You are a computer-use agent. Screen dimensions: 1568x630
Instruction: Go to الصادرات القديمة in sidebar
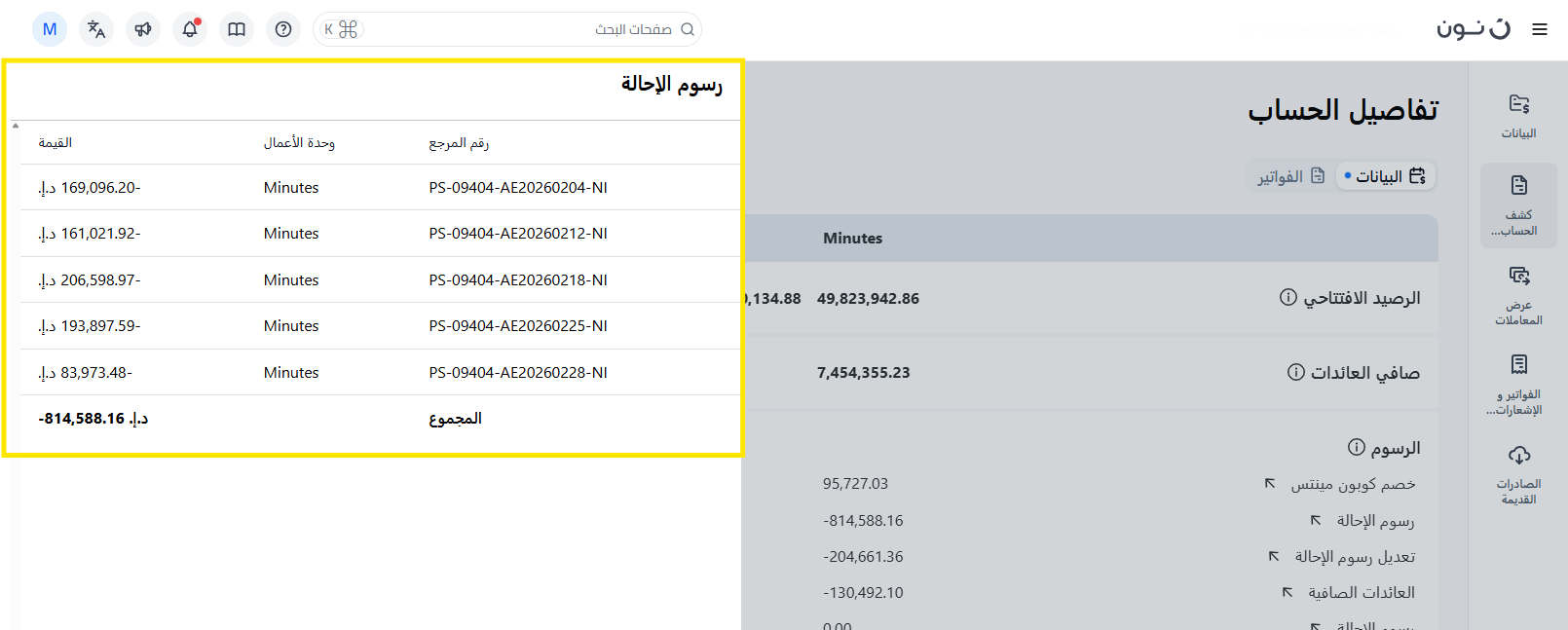(x=1518, y=474)
